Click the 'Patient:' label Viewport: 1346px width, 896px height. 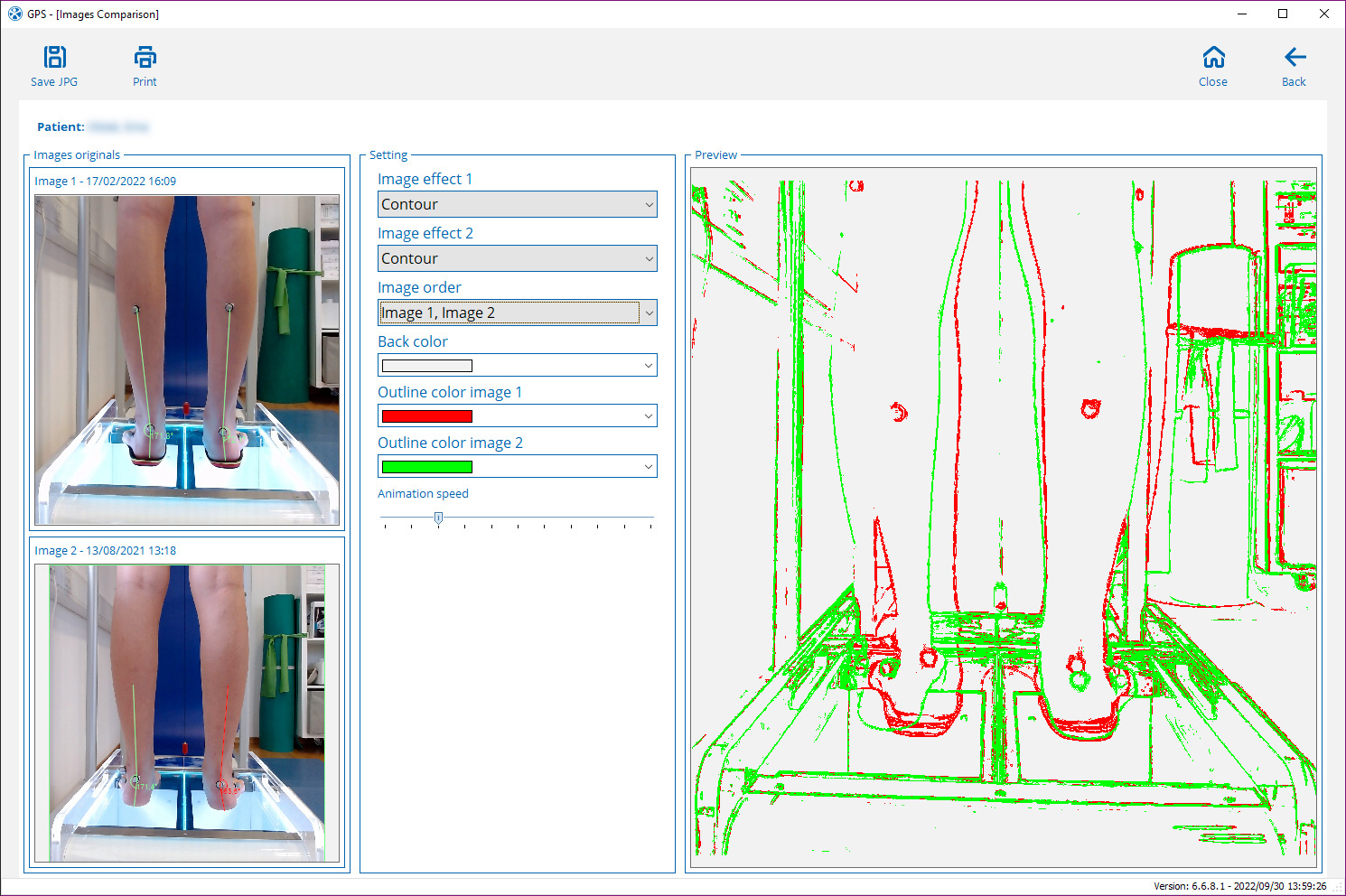coord(61,126)
